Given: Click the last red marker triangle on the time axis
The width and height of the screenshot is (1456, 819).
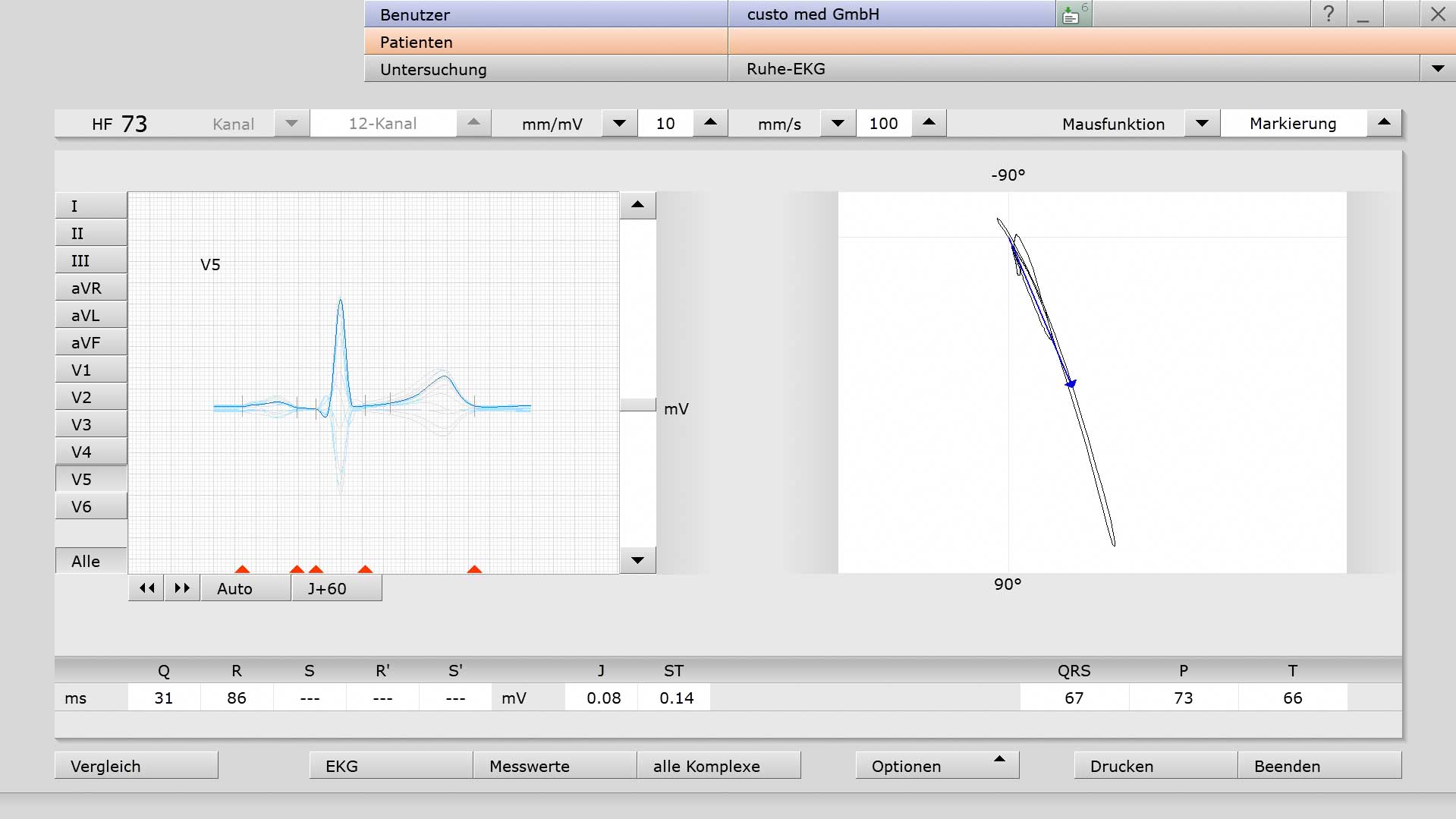Looking at the screenshot, I should coord(474,569).
